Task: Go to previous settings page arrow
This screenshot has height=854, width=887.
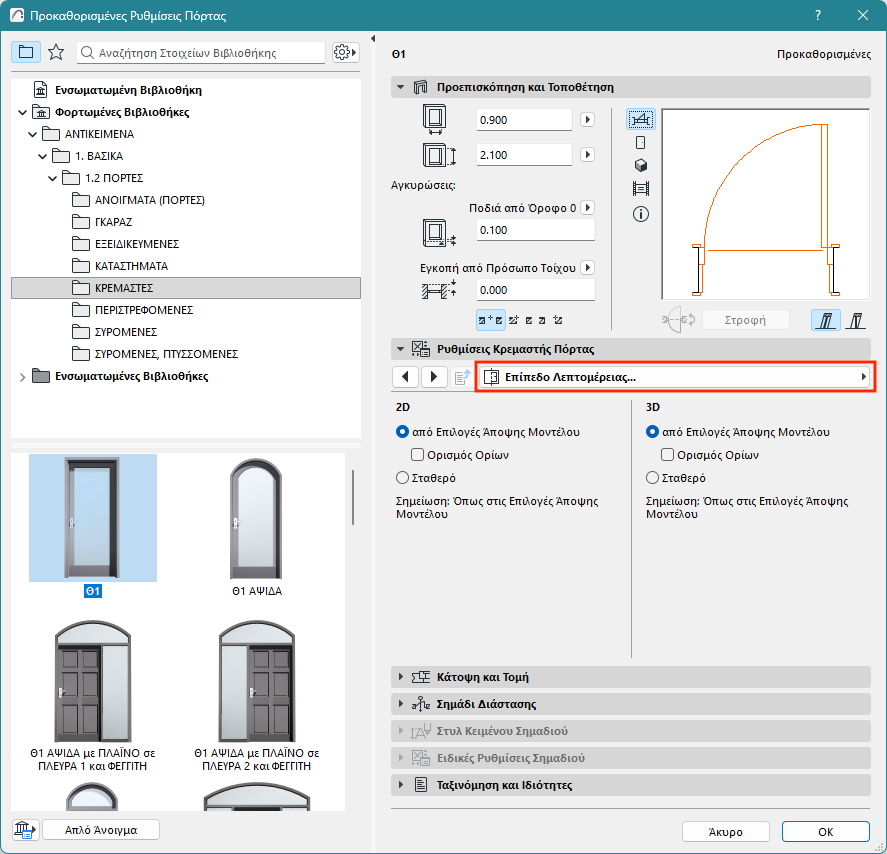Action: point(405,377)
